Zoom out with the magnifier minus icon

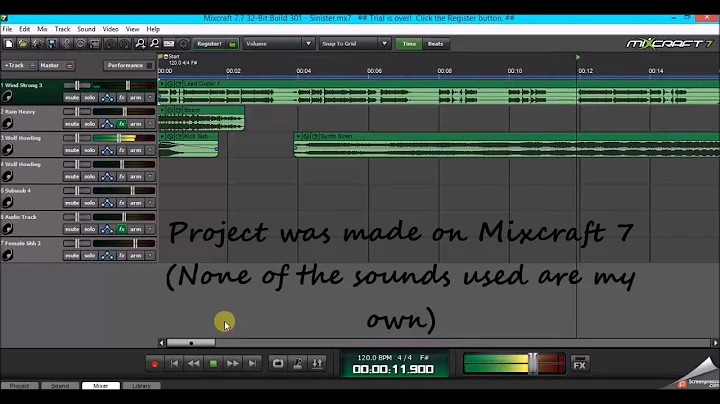(x=154, y=44)
